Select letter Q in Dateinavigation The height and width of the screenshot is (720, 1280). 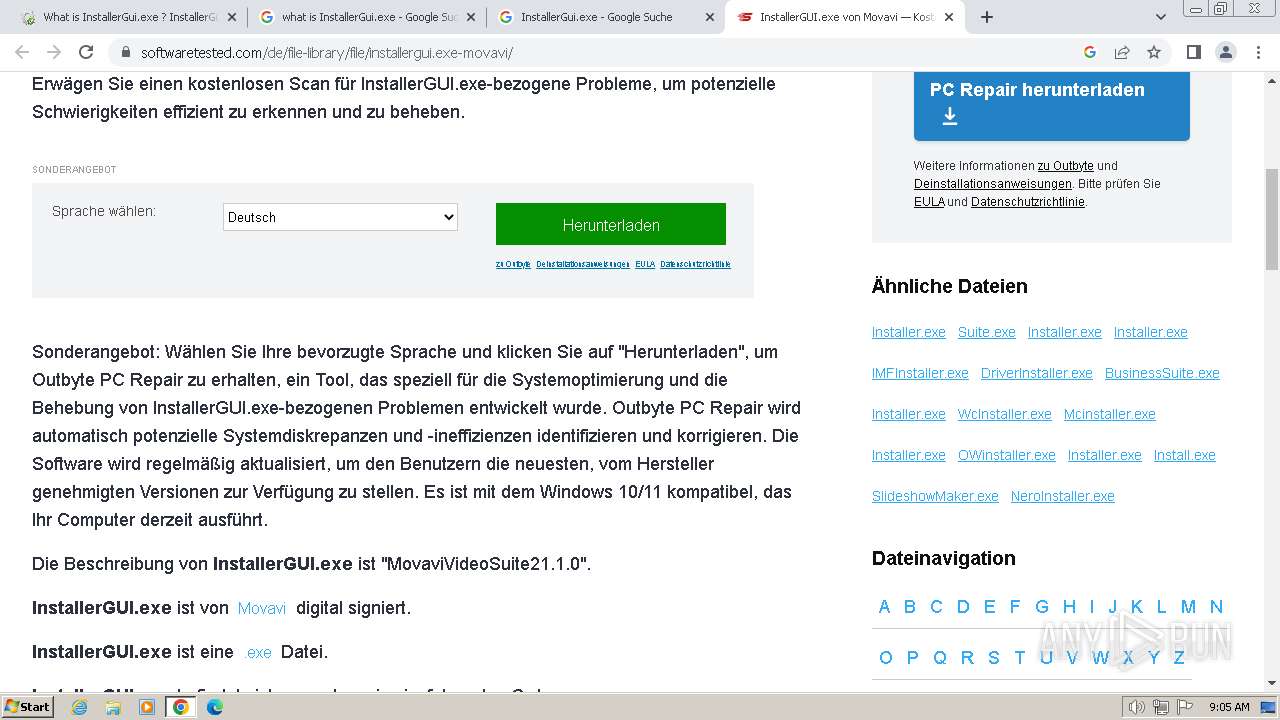tap(939, 658)
